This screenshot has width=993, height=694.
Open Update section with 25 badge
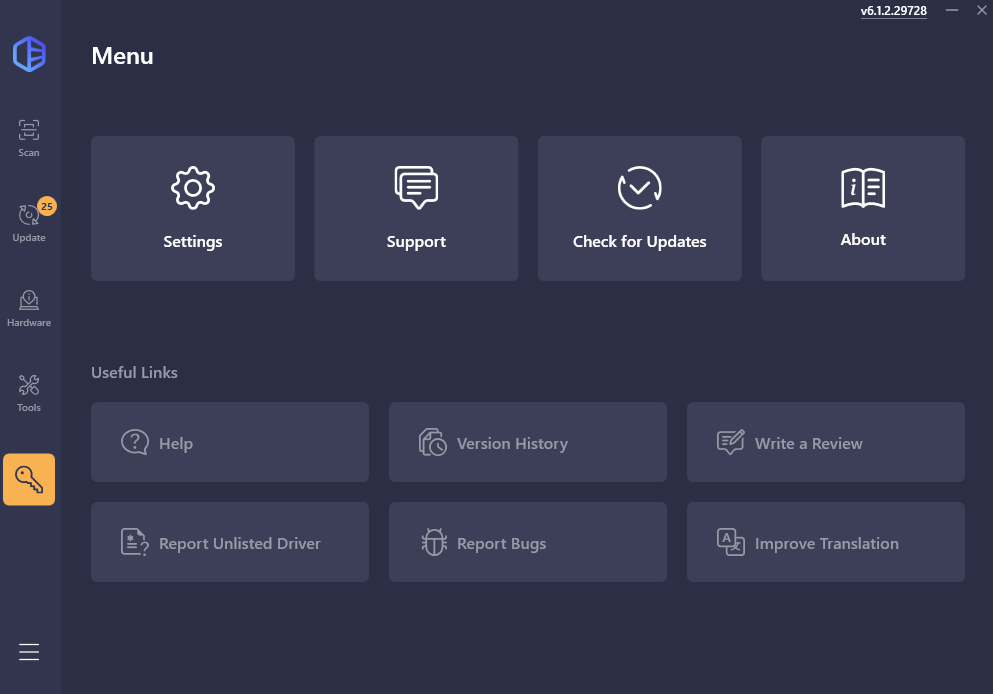tap(29, 222)
